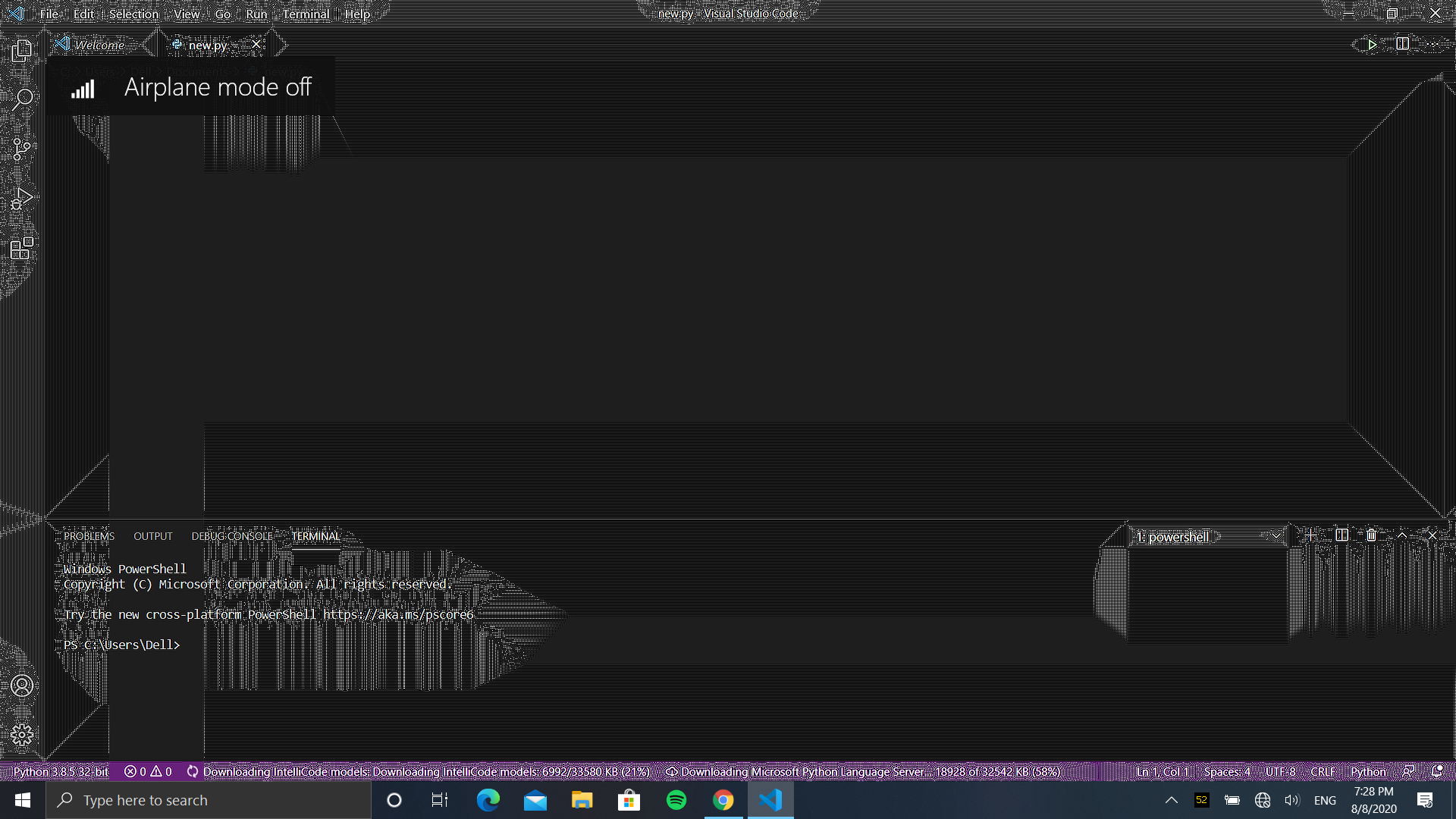The image size is (1456, 819).
Task: Open the 7:28 PM clock calendar
Action: point(1373,800)
